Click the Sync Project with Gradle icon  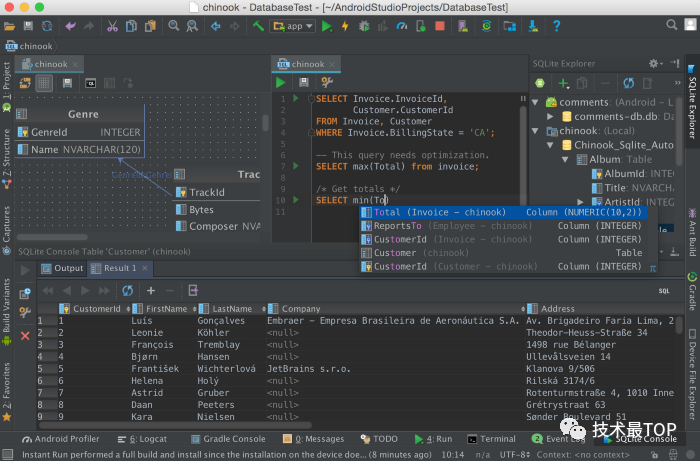[487, 26]
